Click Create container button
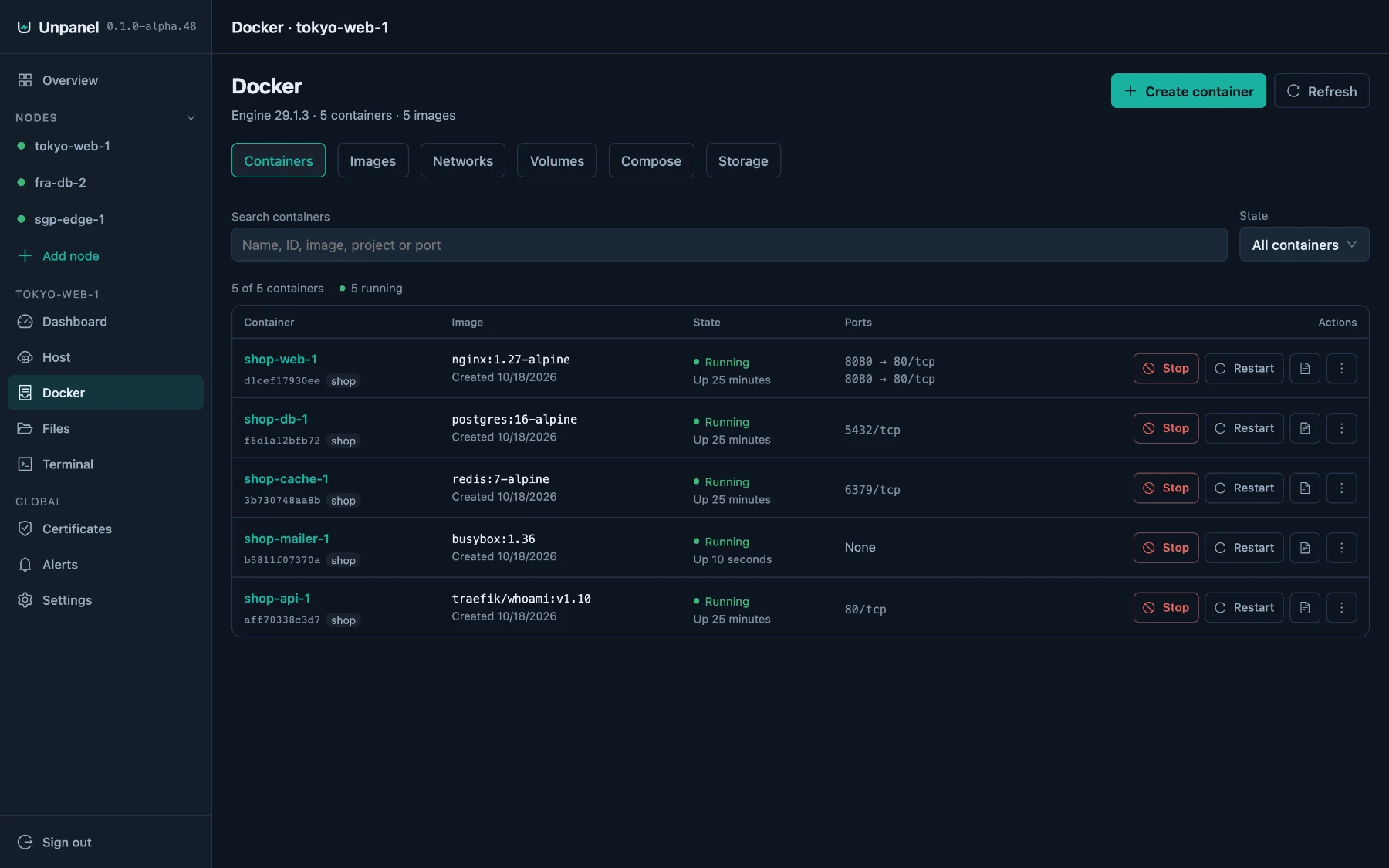Screen dimensions: 1389x868 pos(1188,91)
